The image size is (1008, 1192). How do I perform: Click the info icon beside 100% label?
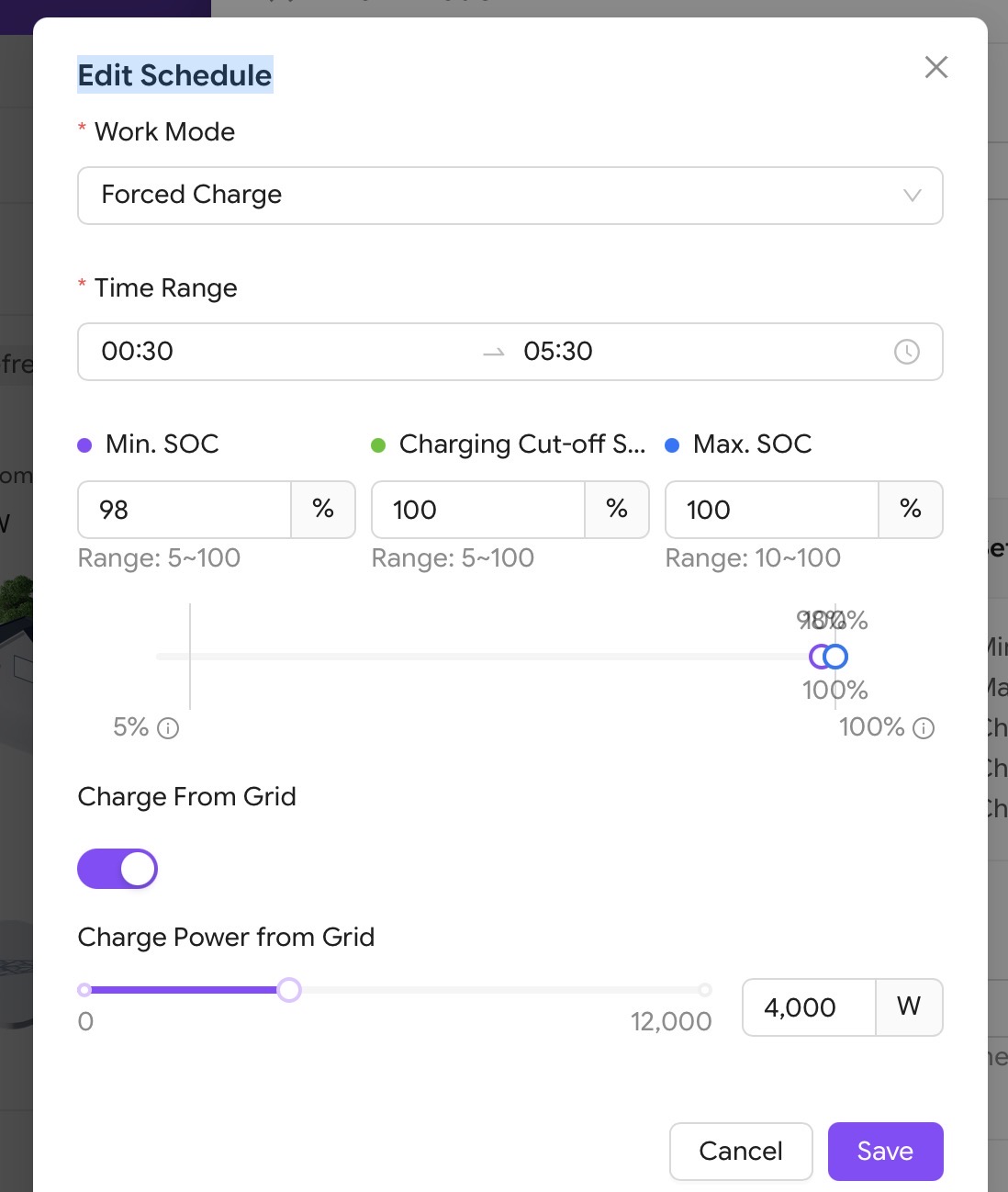[924, 728]
